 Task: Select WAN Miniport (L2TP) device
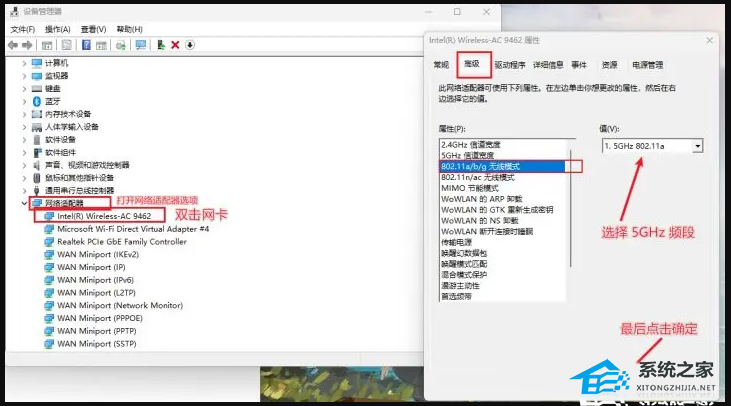[x=97, y=293]
